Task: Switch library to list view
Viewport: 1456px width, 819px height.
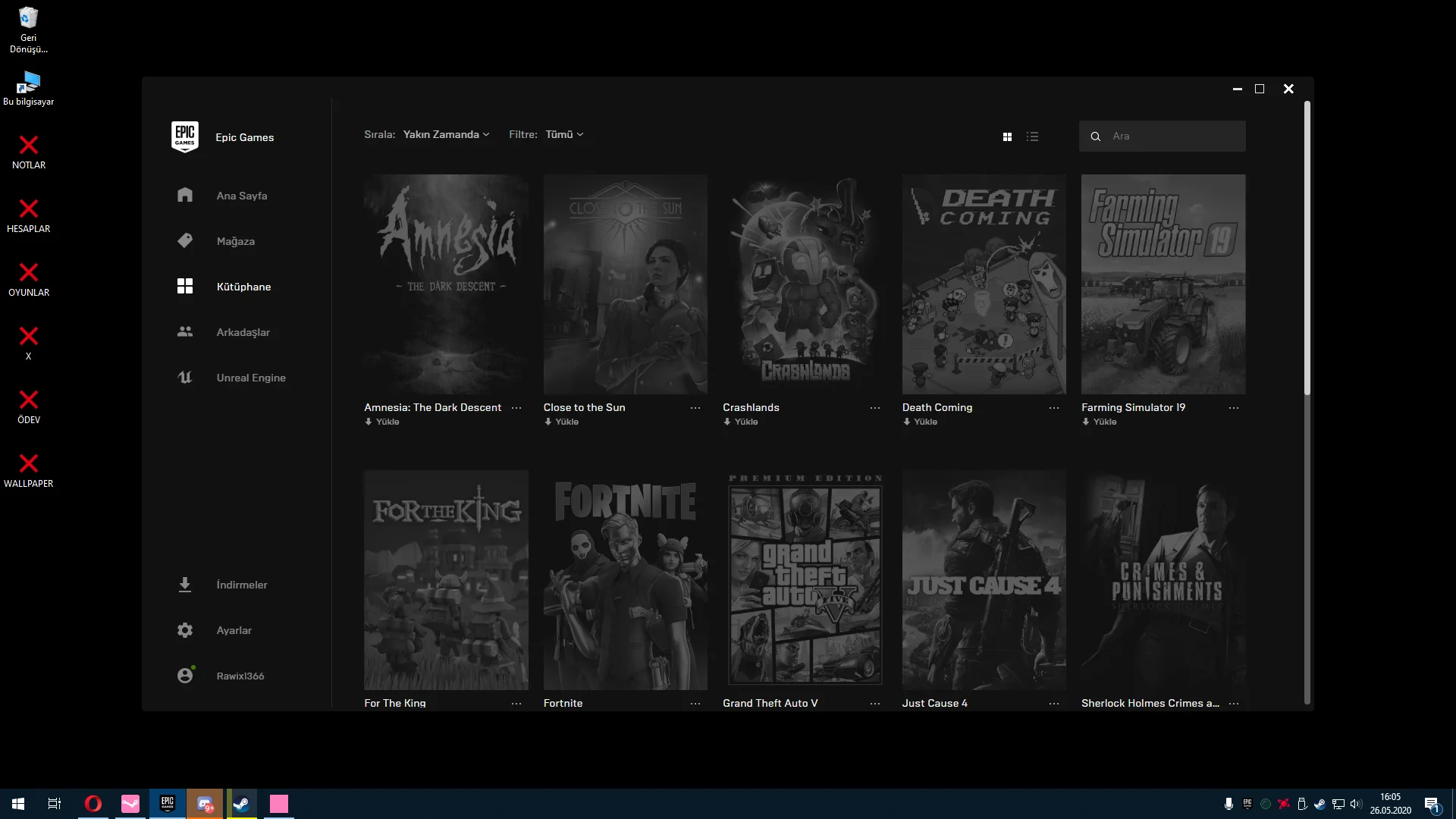Action: pos(1032,136)
